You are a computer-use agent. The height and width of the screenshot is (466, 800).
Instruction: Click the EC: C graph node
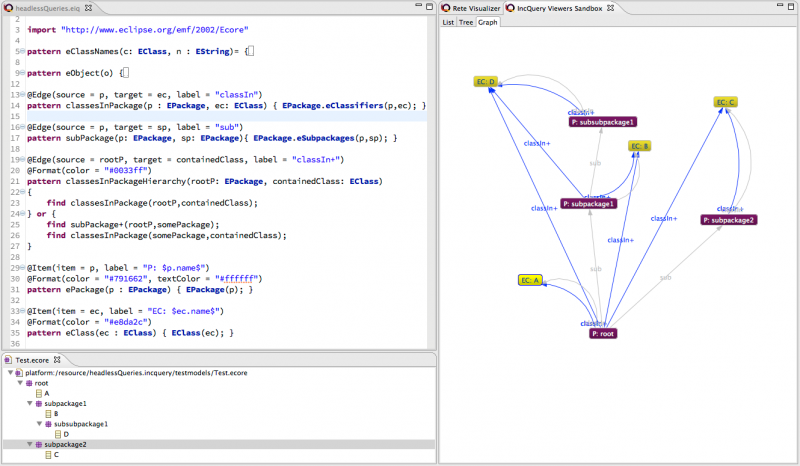(x=725, y=102)
